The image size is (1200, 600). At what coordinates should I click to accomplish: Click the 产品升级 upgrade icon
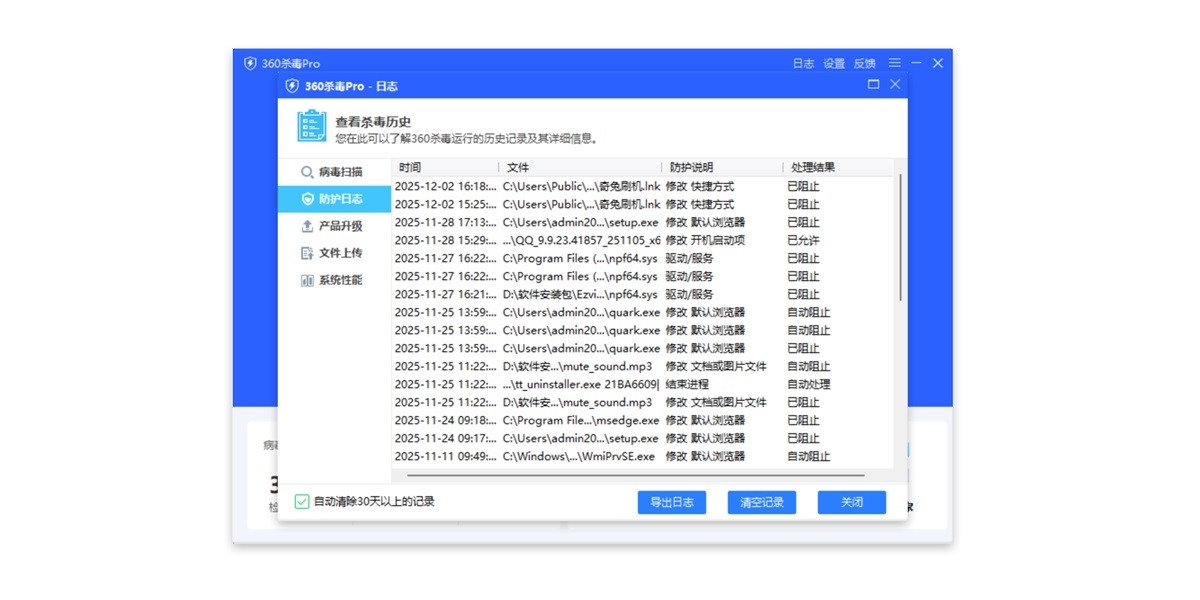(308, 226)
